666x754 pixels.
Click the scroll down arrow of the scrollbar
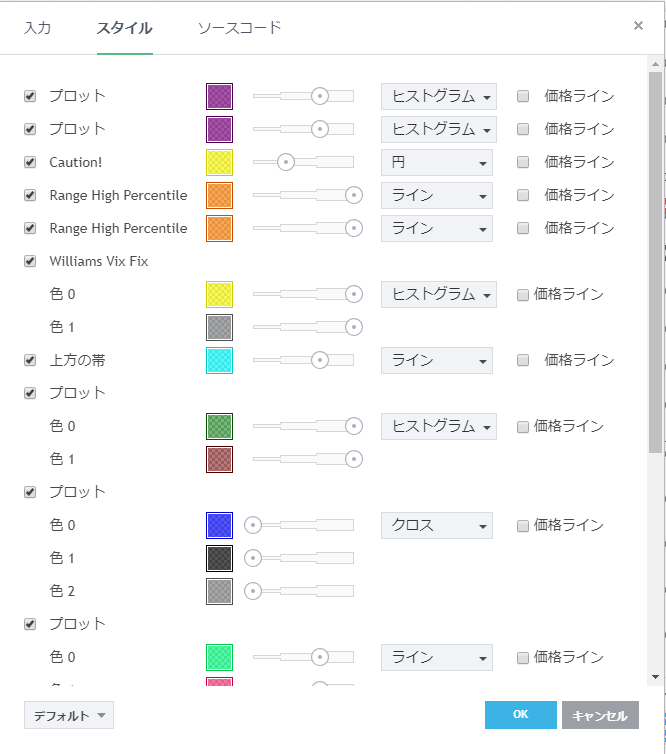coord(655,677)
